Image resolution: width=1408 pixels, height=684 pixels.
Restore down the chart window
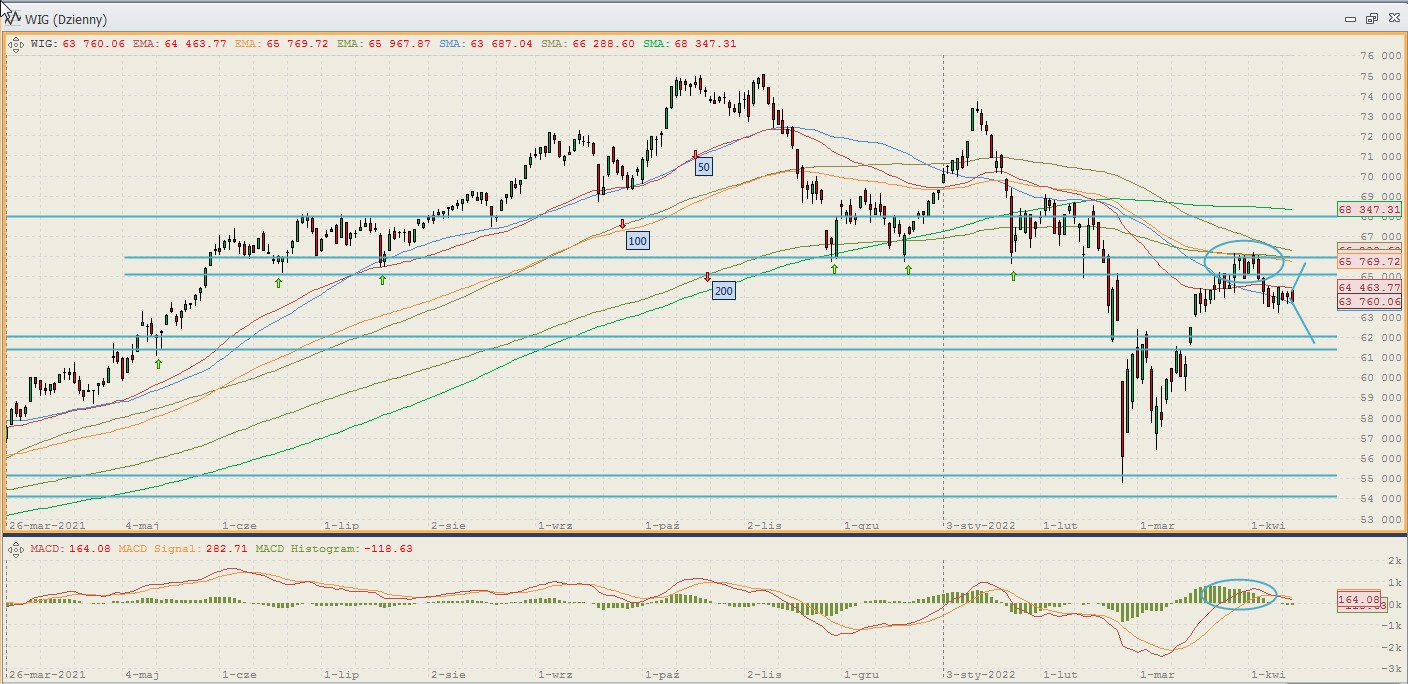[x=1371, y=19]
